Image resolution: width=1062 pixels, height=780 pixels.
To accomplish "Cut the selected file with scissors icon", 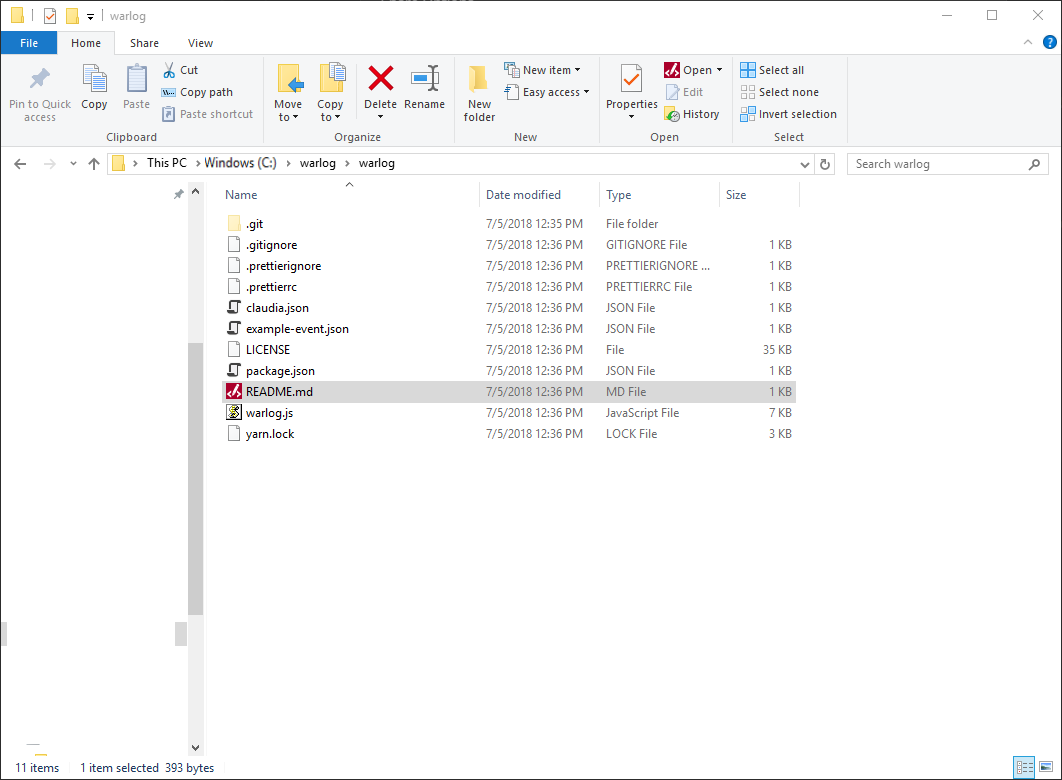I will pos(169,70).
